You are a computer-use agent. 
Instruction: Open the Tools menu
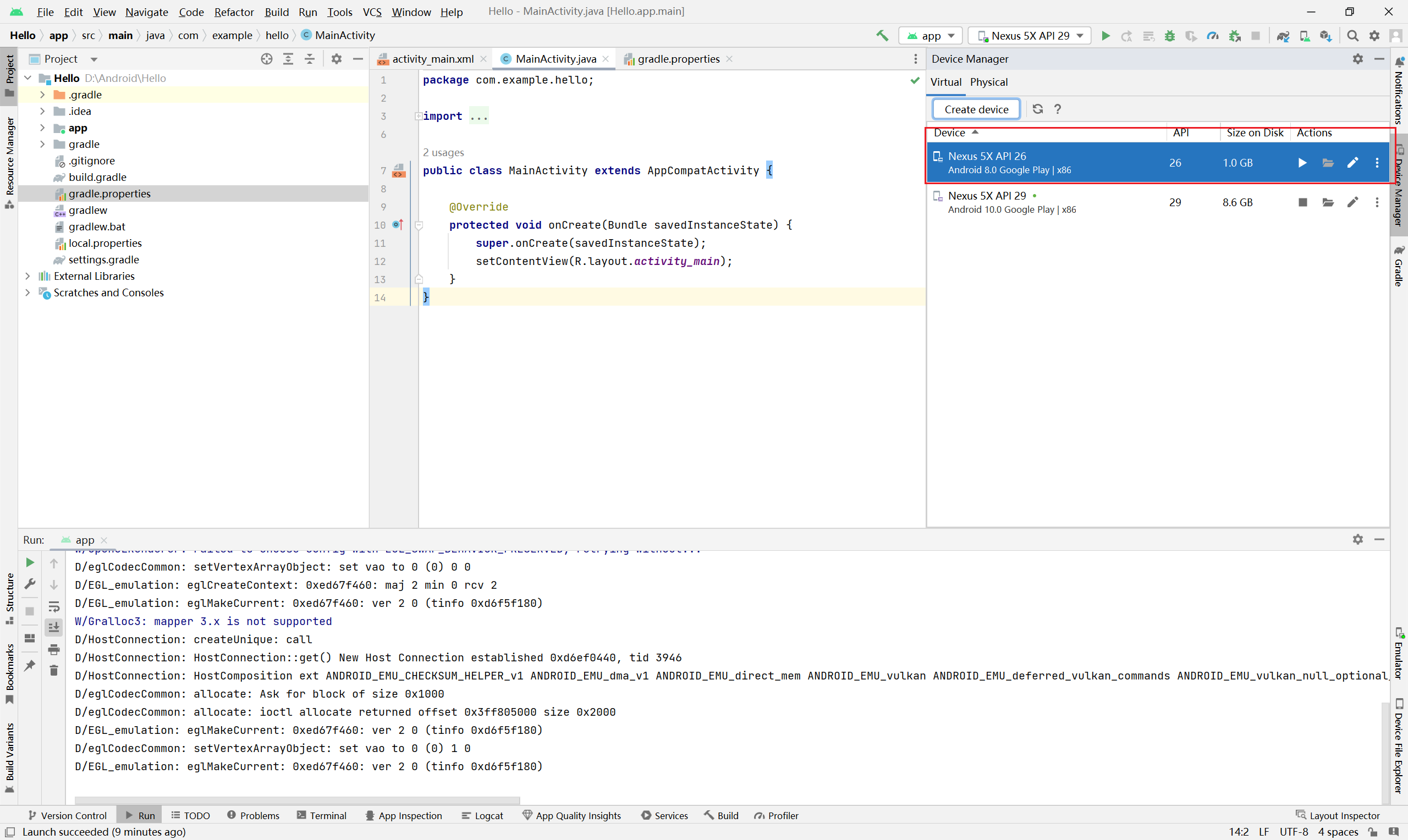click(x=340, y=12)
